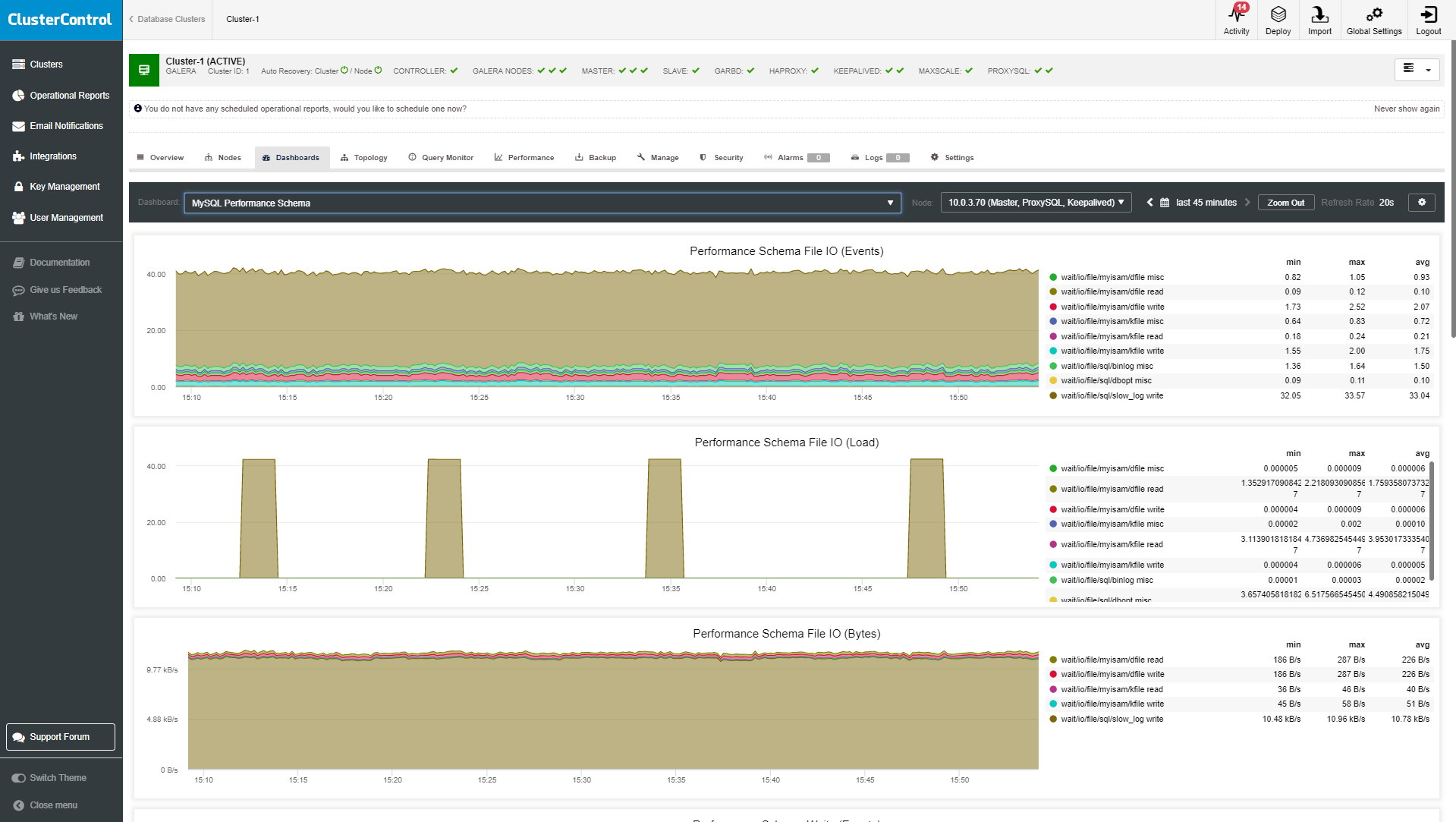Toggle dfile write series in Events legend
The image size is (1456, 822).
click(1112, 307)
